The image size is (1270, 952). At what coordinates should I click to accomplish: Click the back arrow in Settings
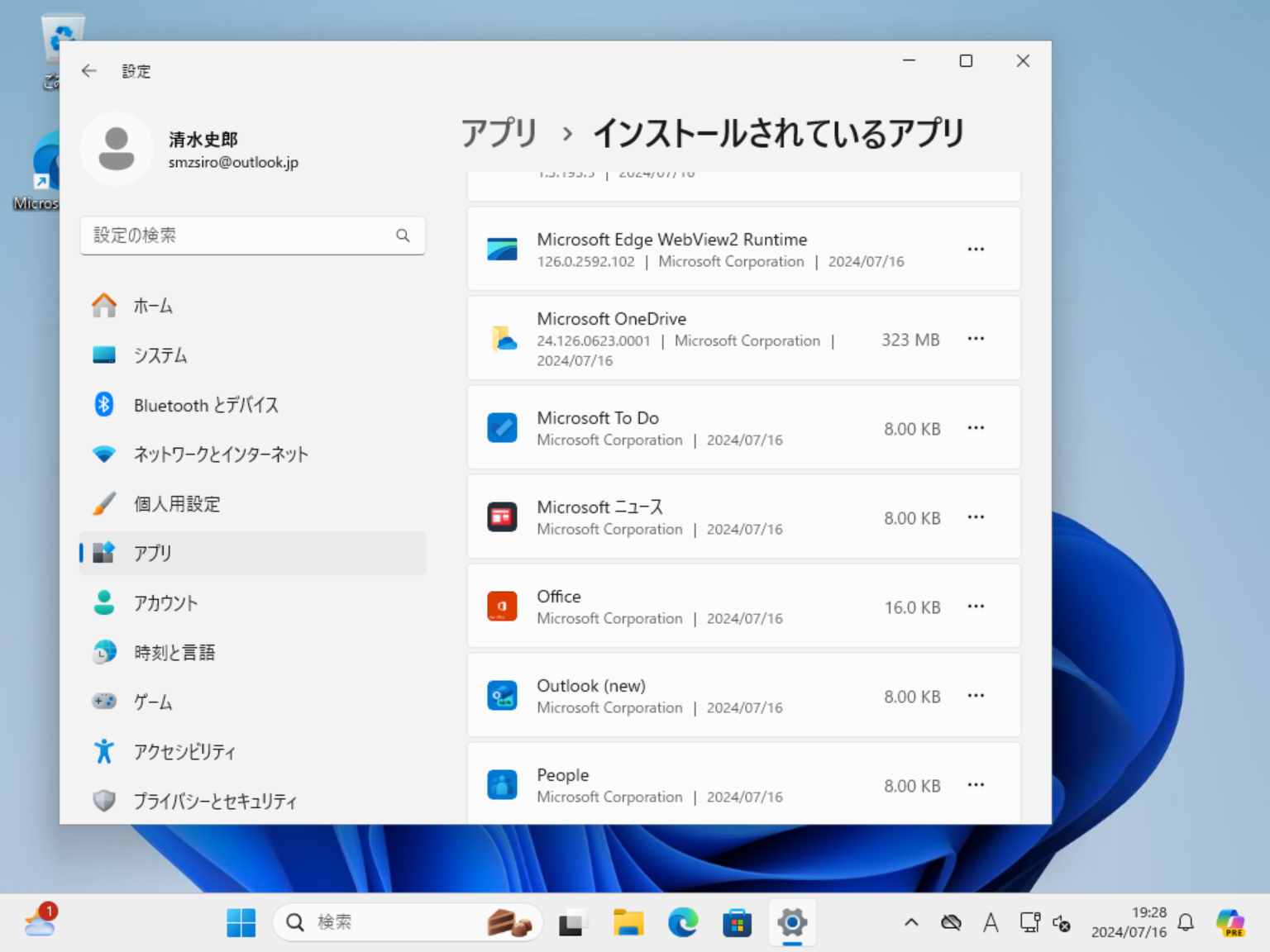[88, 71]
